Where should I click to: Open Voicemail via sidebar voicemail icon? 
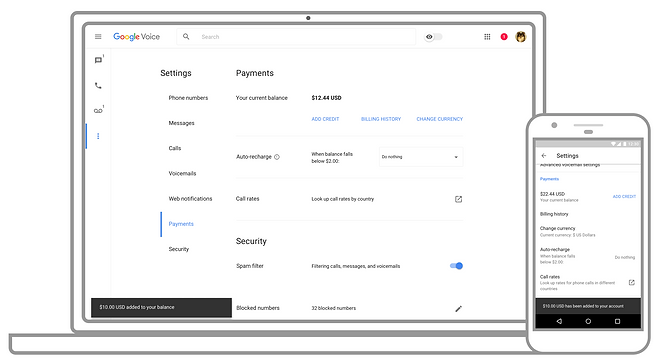tap(98, 111)
